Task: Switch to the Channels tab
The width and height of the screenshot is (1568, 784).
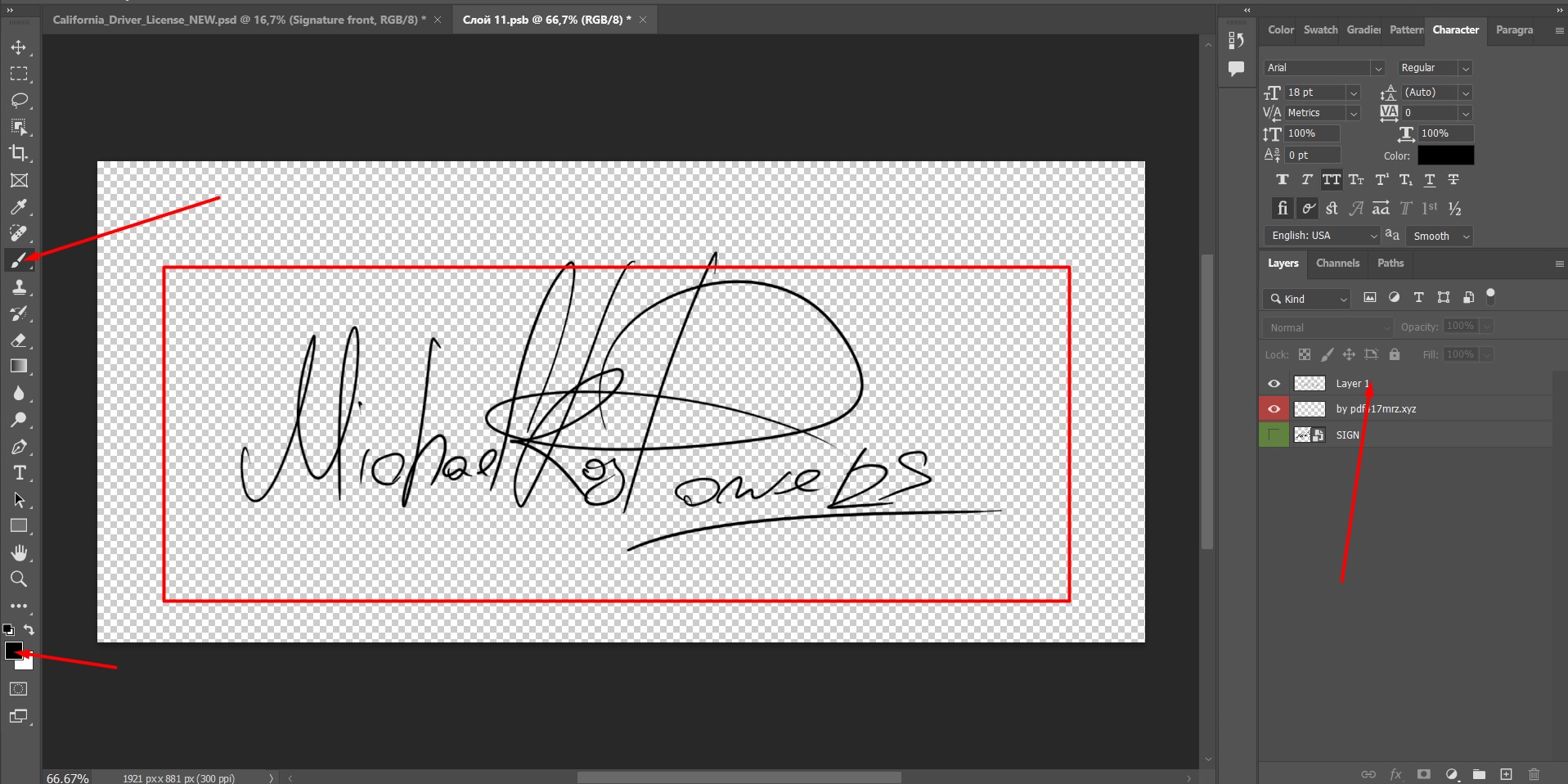Action: point(1337,264)
